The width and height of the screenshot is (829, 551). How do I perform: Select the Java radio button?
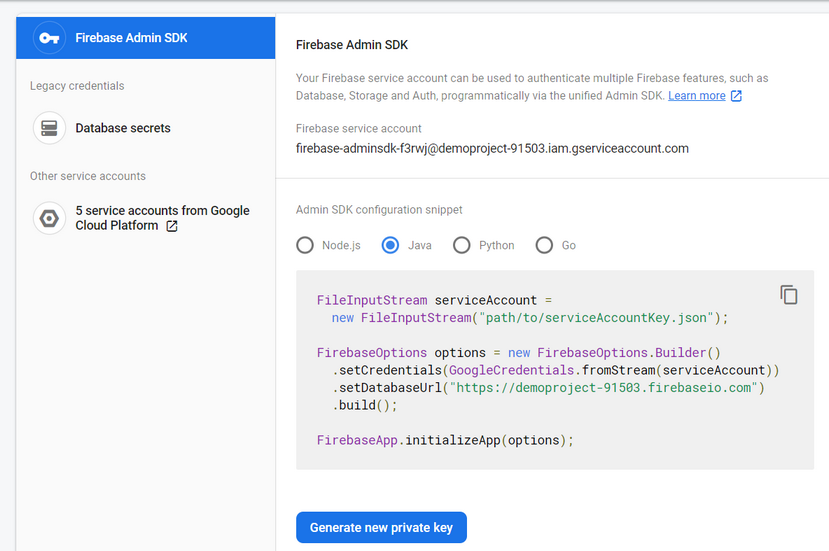391,245
